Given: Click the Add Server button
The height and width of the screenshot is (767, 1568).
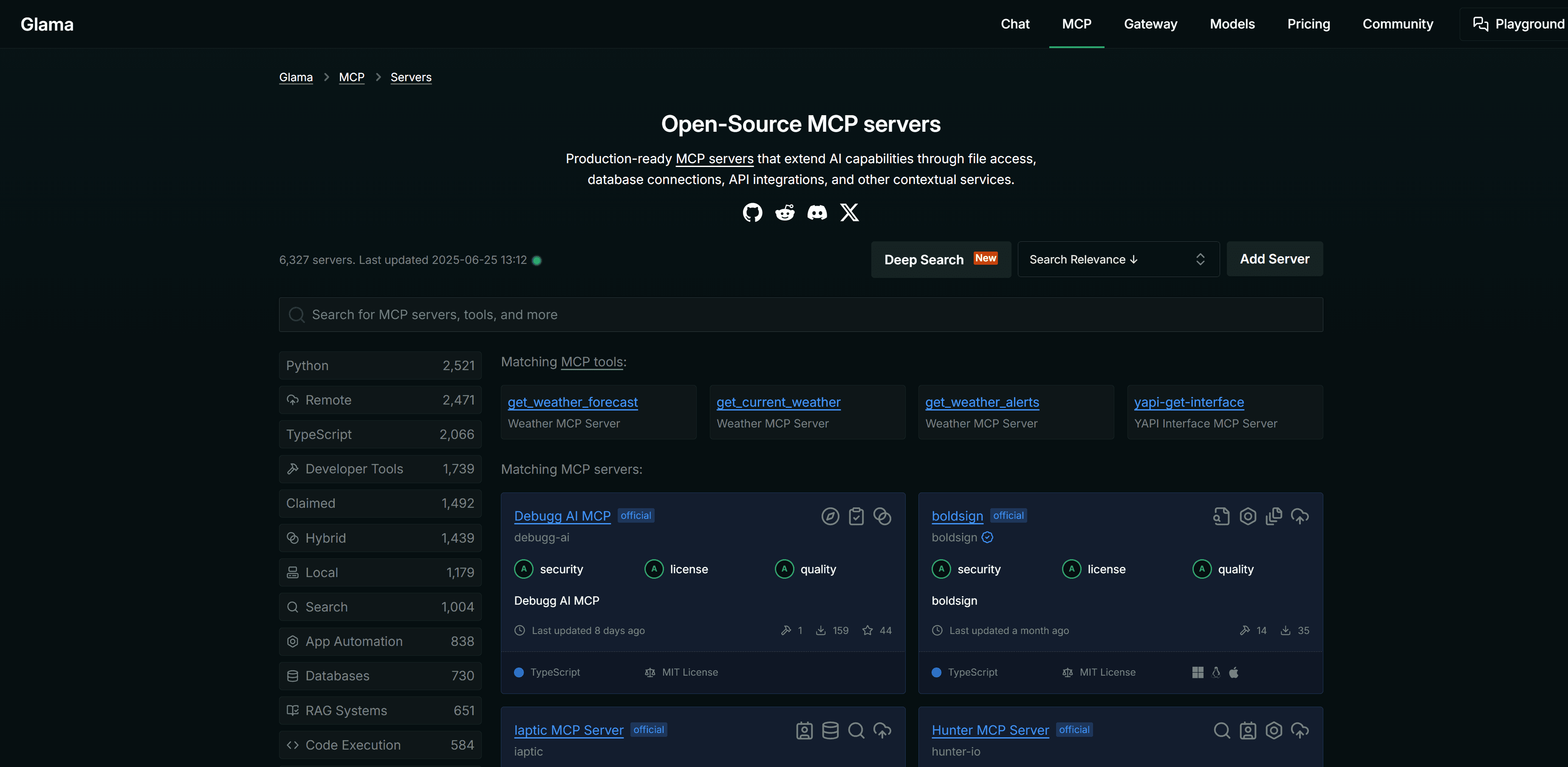Looking at the screenshot, I should 1274,259.
